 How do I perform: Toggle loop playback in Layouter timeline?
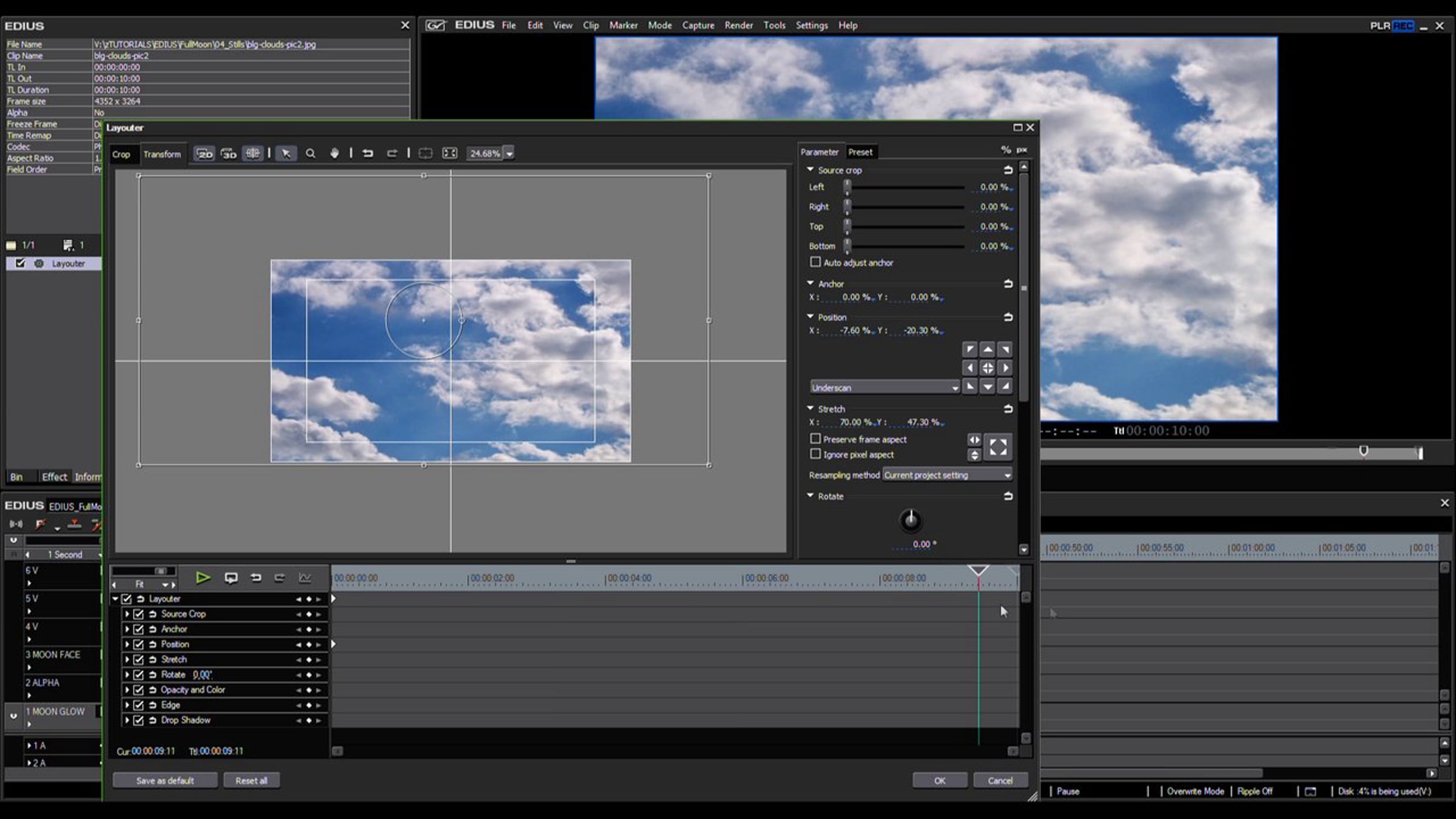tap(231, 578)
